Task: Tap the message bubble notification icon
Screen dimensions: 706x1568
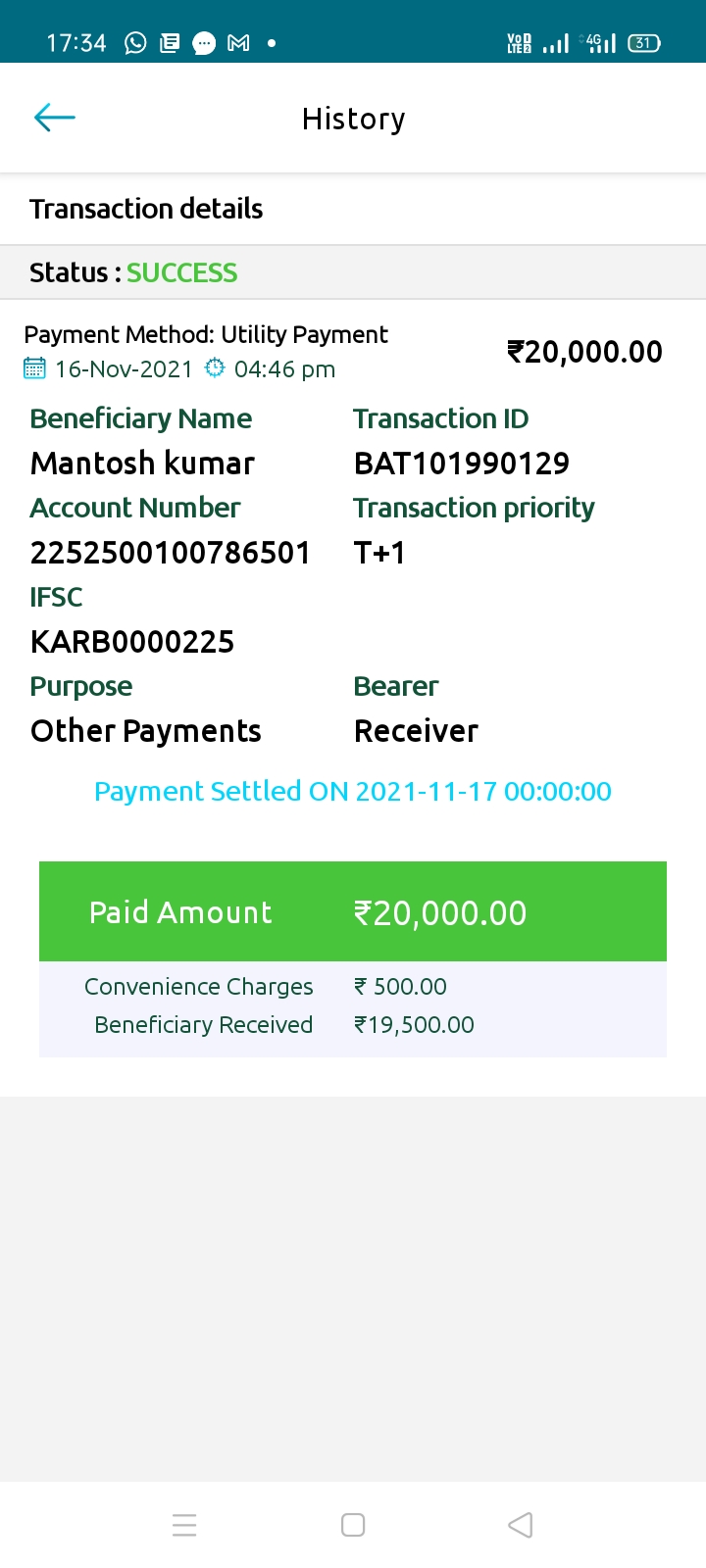Action: tap(204, 43)
